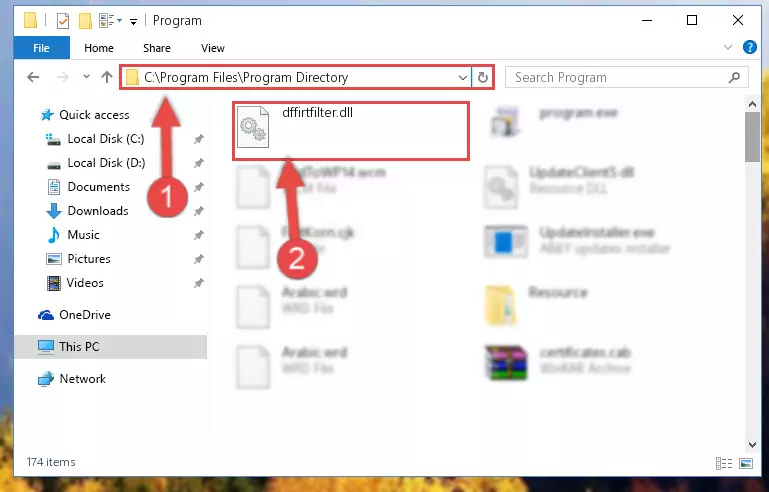Click the pin icon beside Pictures
This screenshot has height=492, width=769.
198,259
